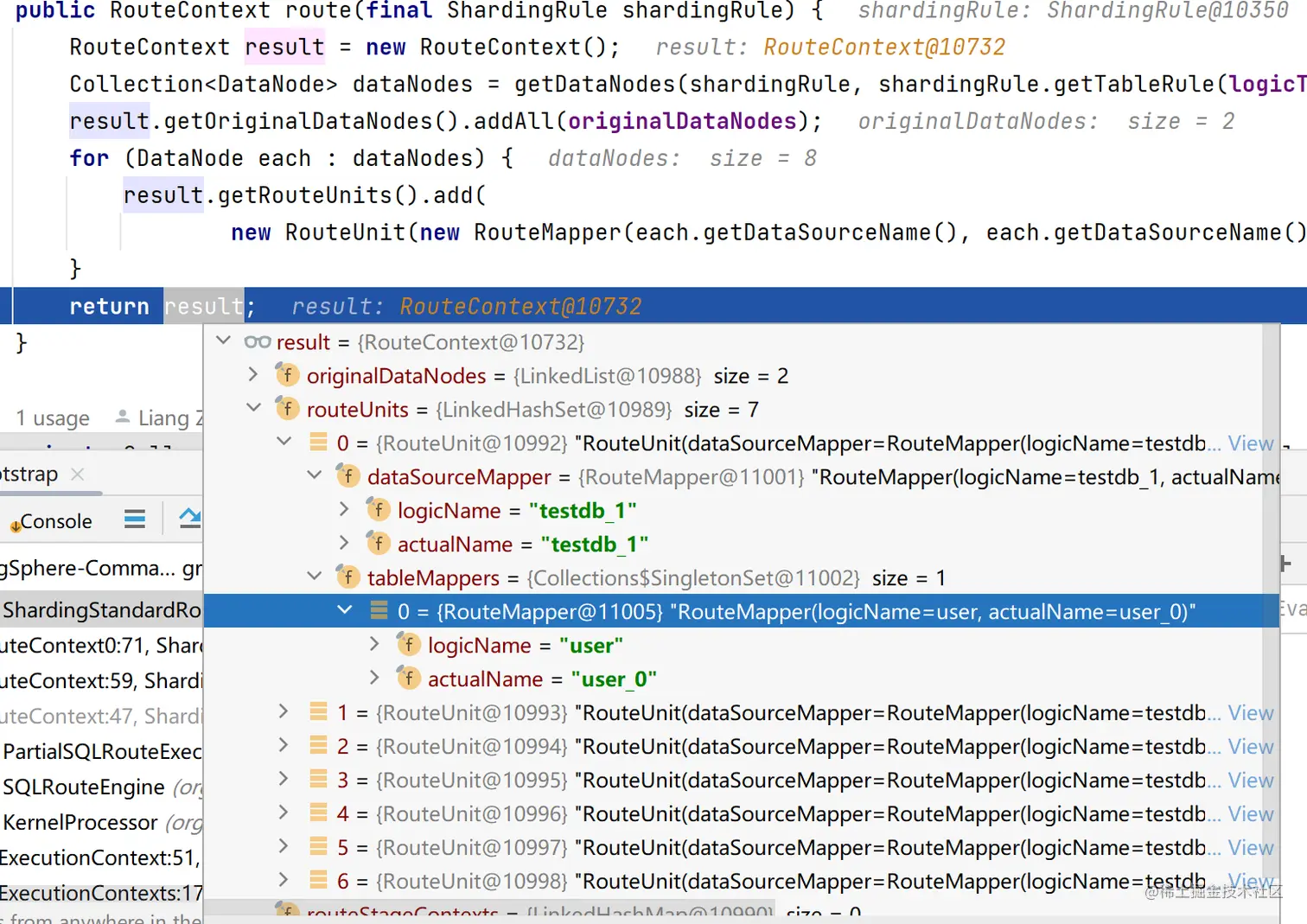Select stack frame uteContext:59
This screenshot has width=1307, height=924.
point(101,681)
